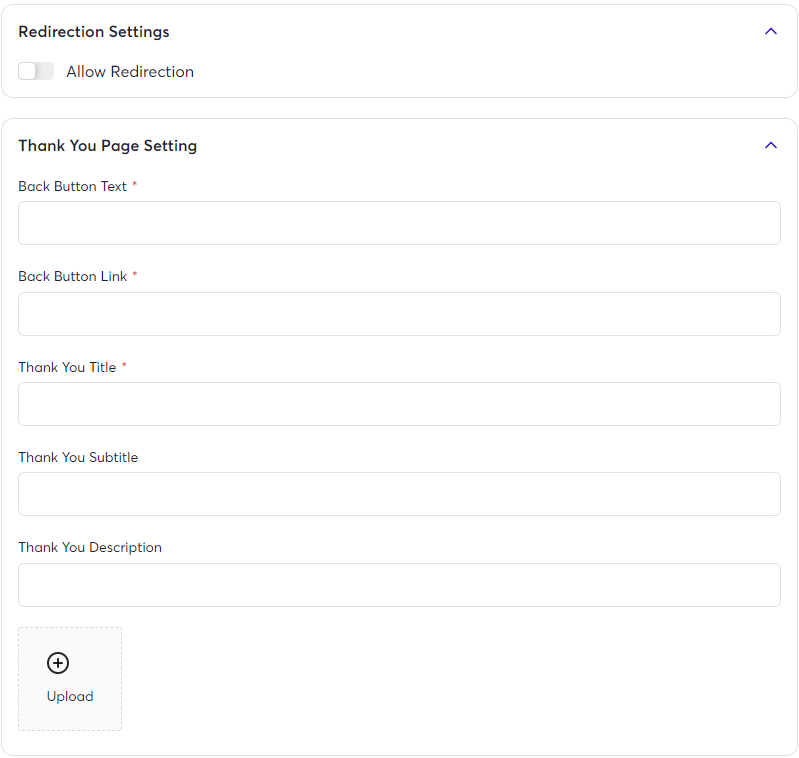Click the plus circle upload icon
This screenshot has width=799, height=758.
pos(58,663)
